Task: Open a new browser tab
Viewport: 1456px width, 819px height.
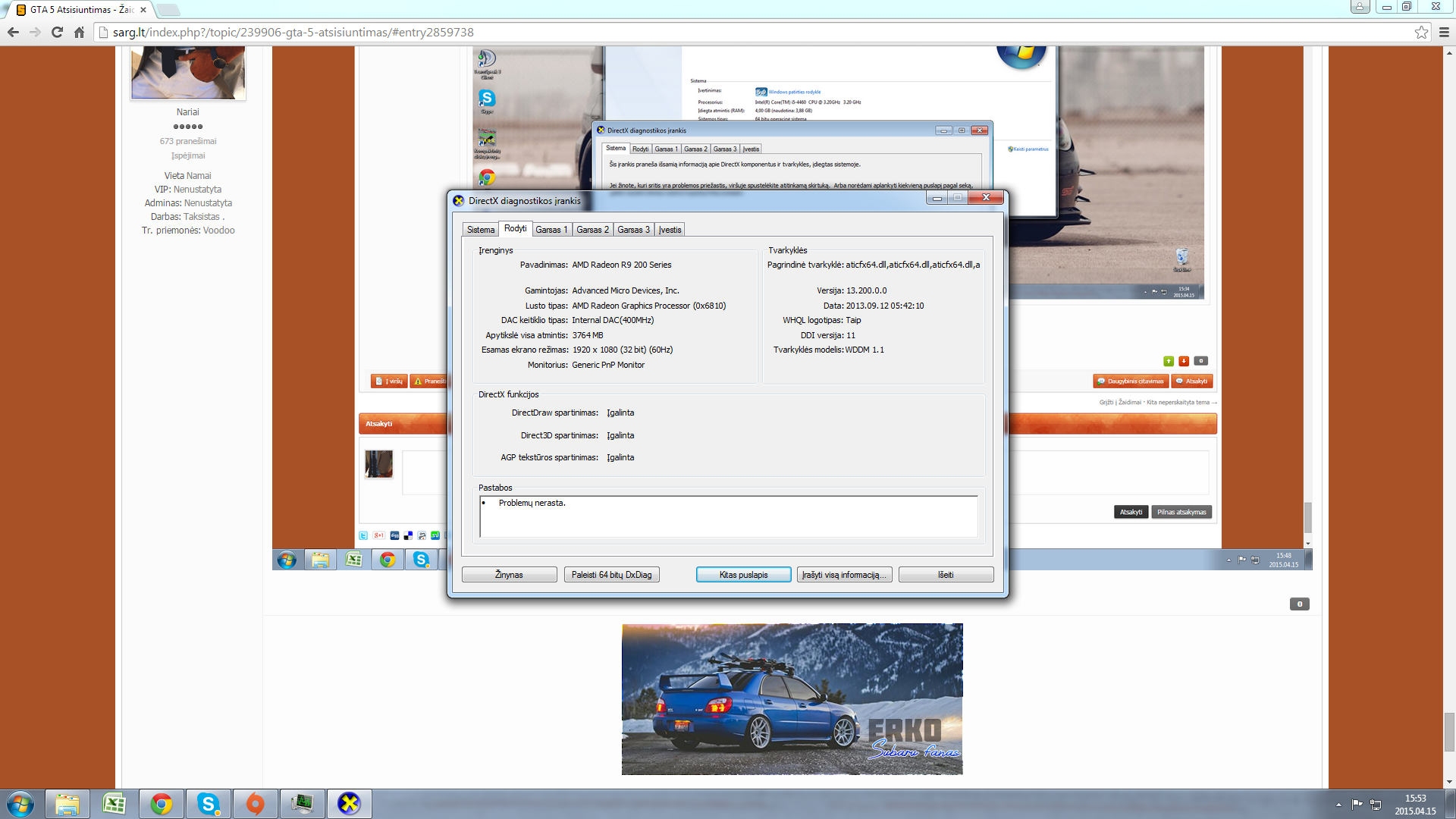Action: [168, 10]
